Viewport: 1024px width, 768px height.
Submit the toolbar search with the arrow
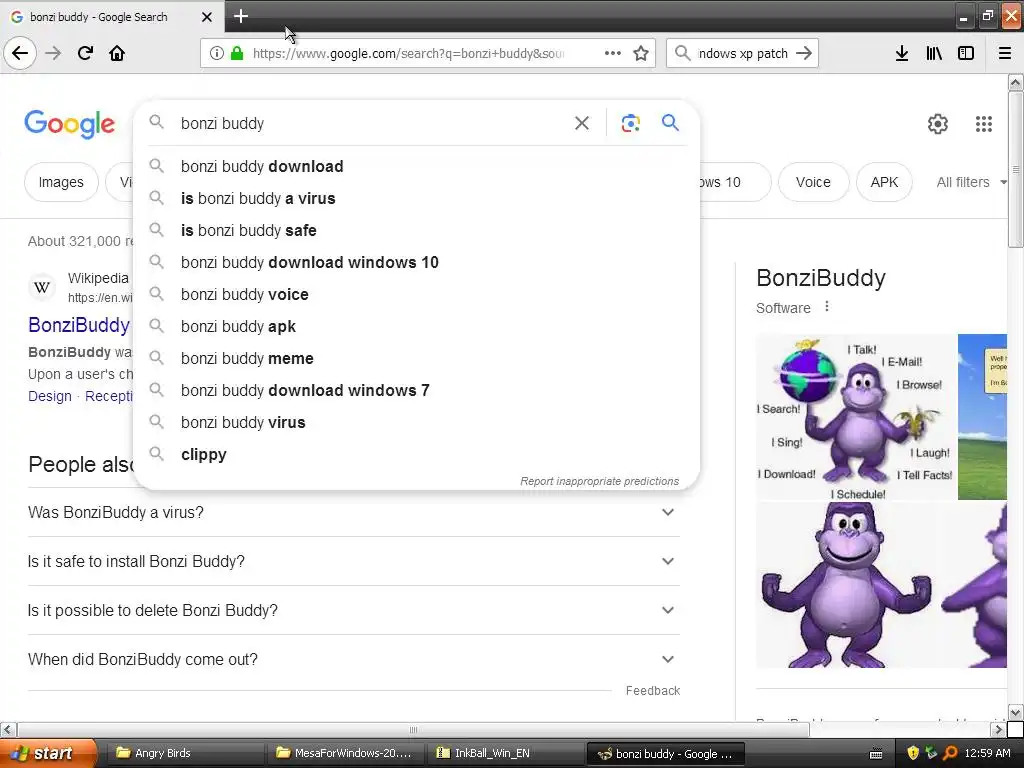[804, 53]
